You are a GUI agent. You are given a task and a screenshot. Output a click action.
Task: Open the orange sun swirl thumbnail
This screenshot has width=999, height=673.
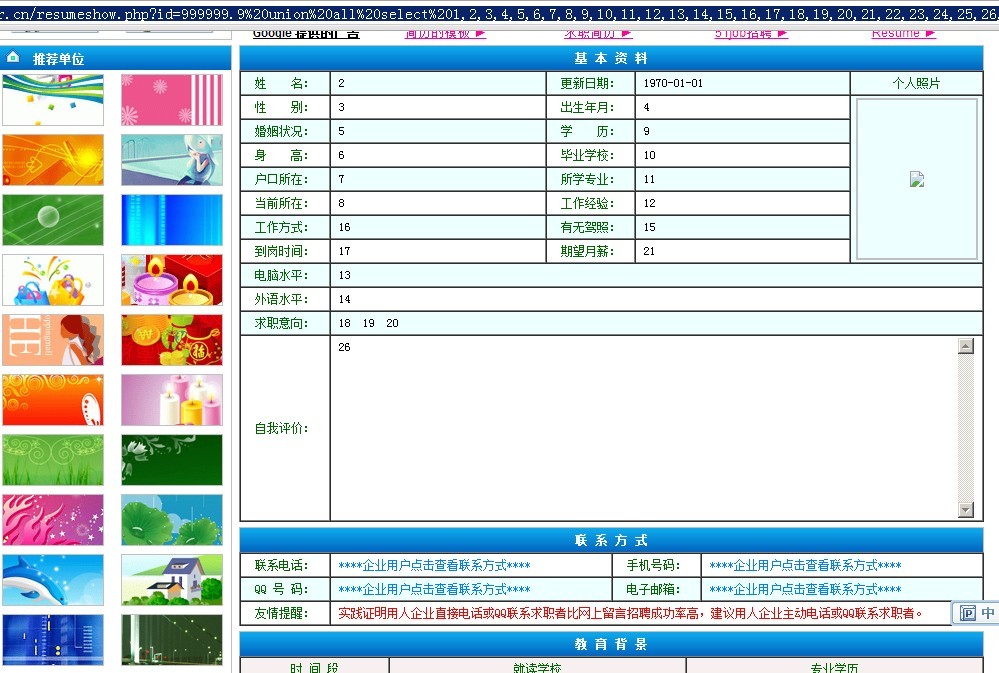[53, 160]
